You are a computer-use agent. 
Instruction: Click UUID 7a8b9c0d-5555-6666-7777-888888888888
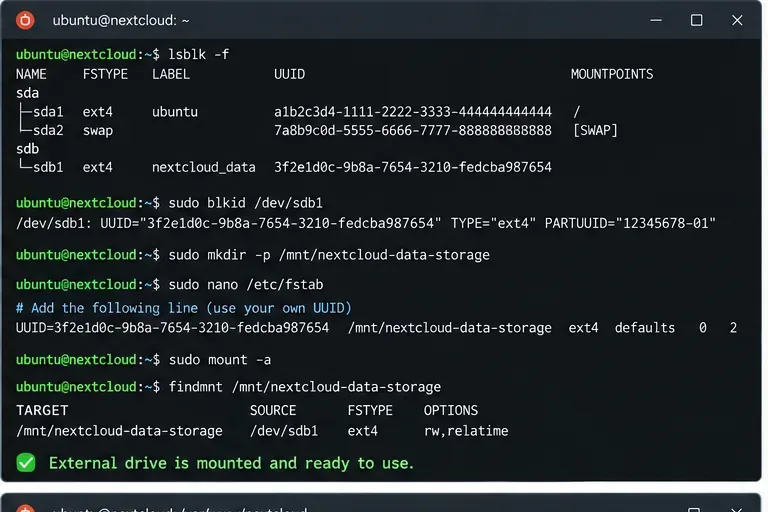coord(413,130)
